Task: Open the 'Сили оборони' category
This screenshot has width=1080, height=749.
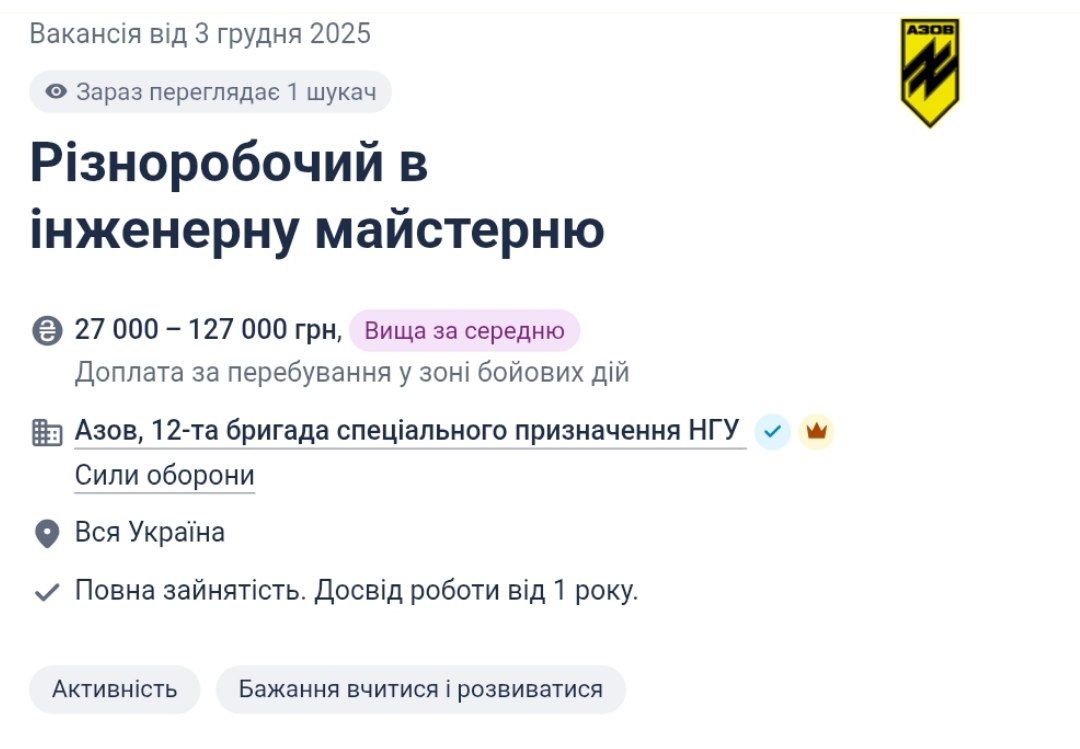Action: pyautogui.click(x=164, y=474)
